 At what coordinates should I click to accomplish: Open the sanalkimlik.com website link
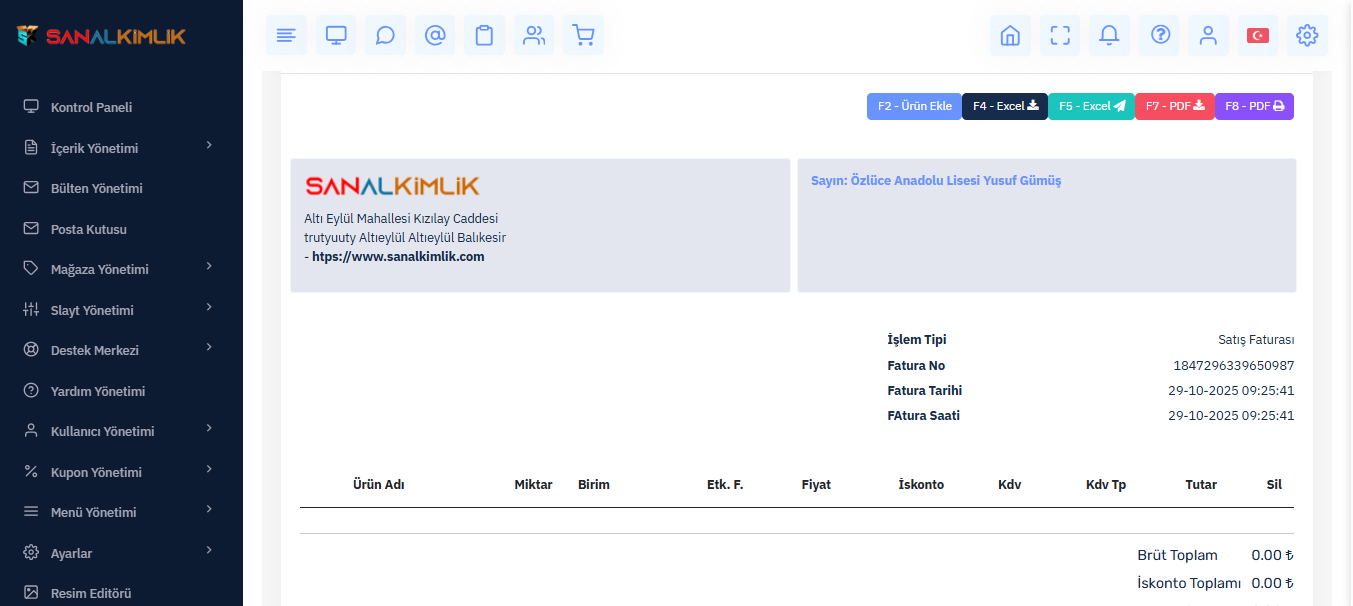tap(398, 257)
